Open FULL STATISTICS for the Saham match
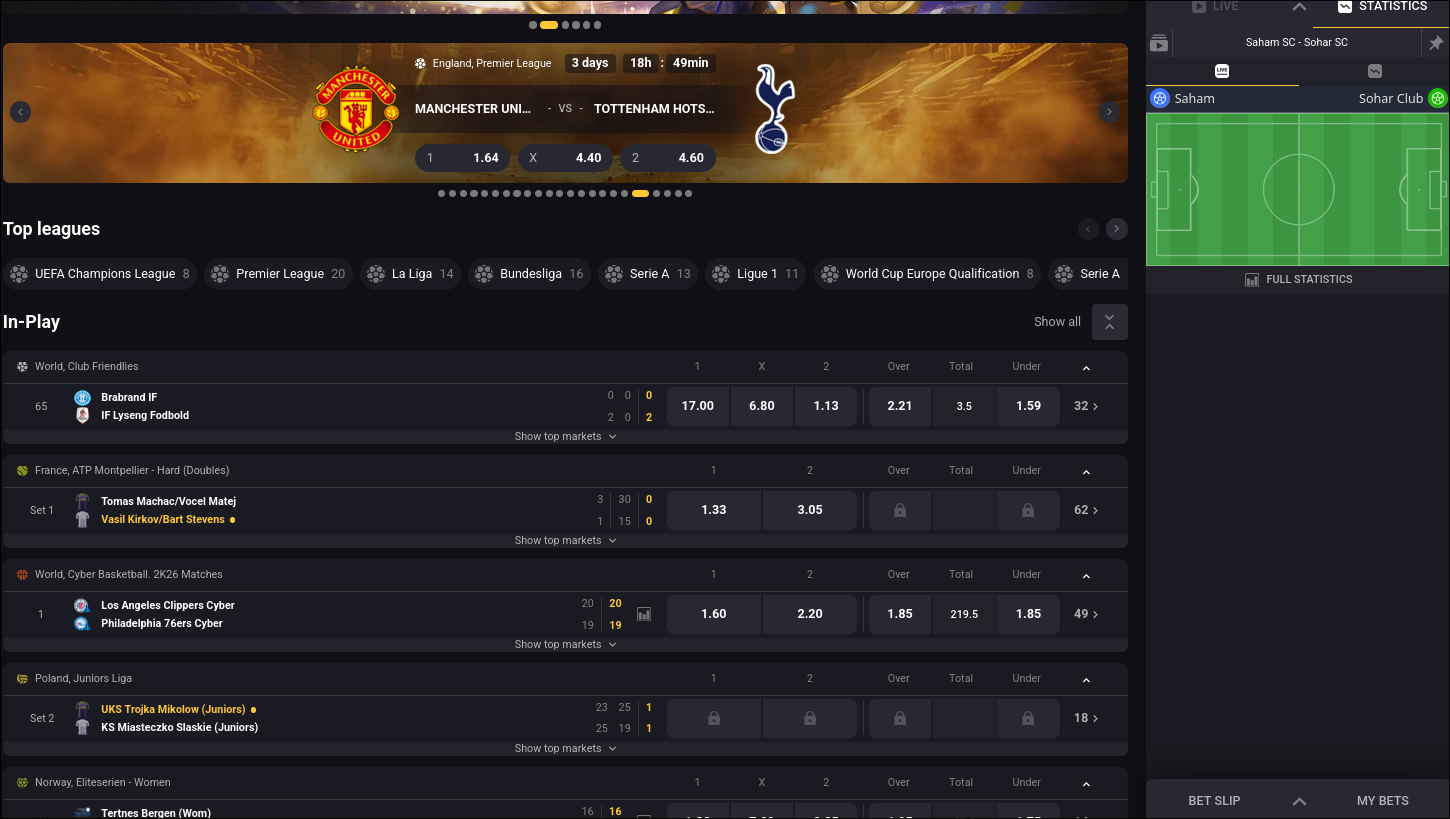Image resolution: width=1450 pixels, height=819 pixels. coord(1297,279)
